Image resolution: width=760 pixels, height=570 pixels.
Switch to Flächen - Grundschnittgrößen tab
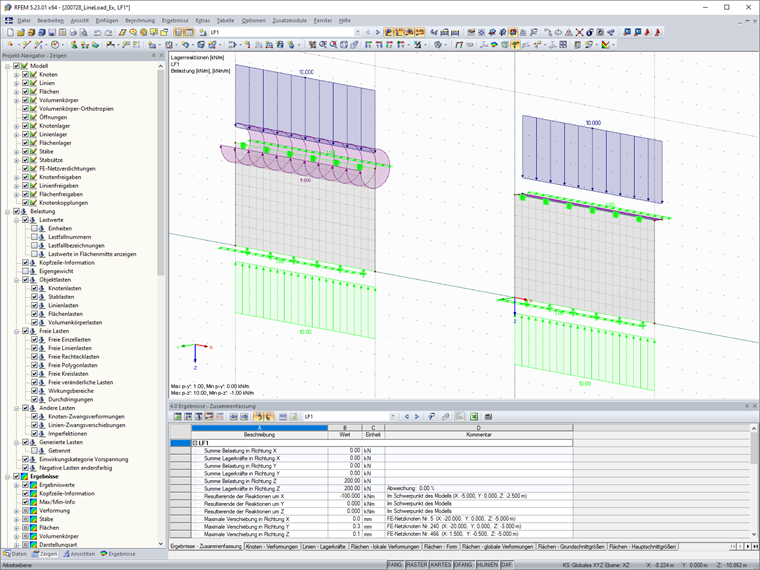tap(571, 547)
